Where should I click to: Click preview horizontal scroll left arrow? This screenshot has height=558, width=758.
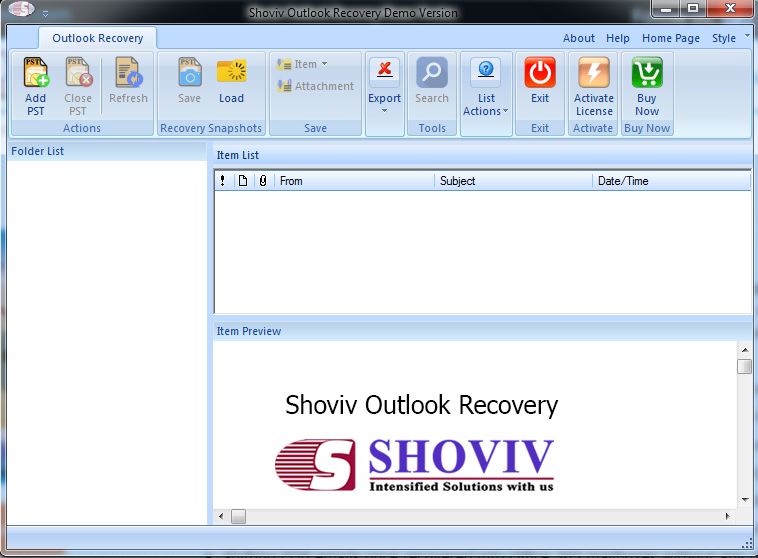(x=221, y=516)
